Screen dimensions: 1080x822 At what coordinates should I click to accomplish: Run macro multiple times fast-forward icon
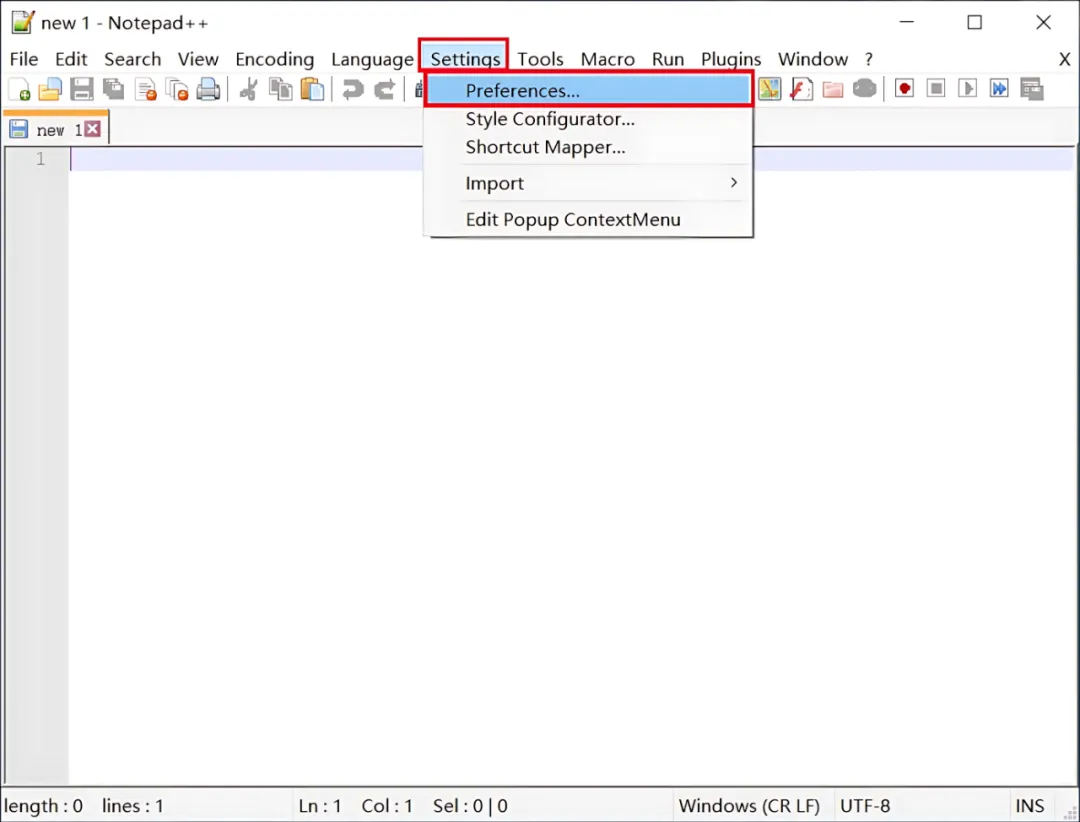tap(999, 88)
